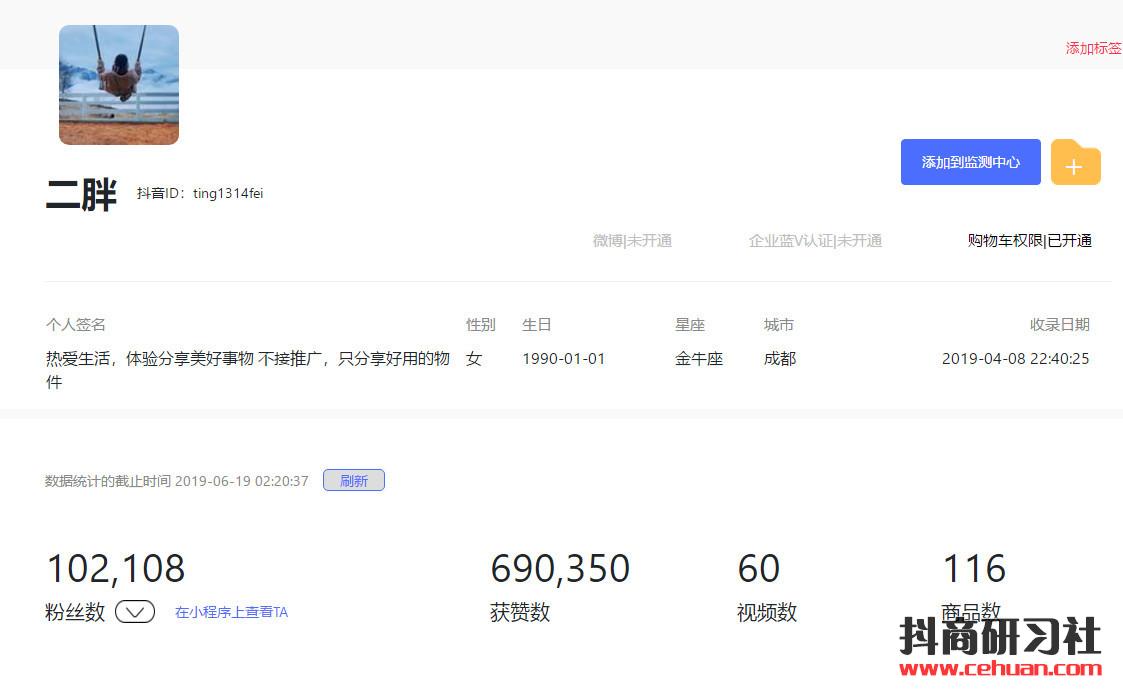This screenshot has width=1123, height=697.
Task: Click the username 二胖
Action: point(81,195)
